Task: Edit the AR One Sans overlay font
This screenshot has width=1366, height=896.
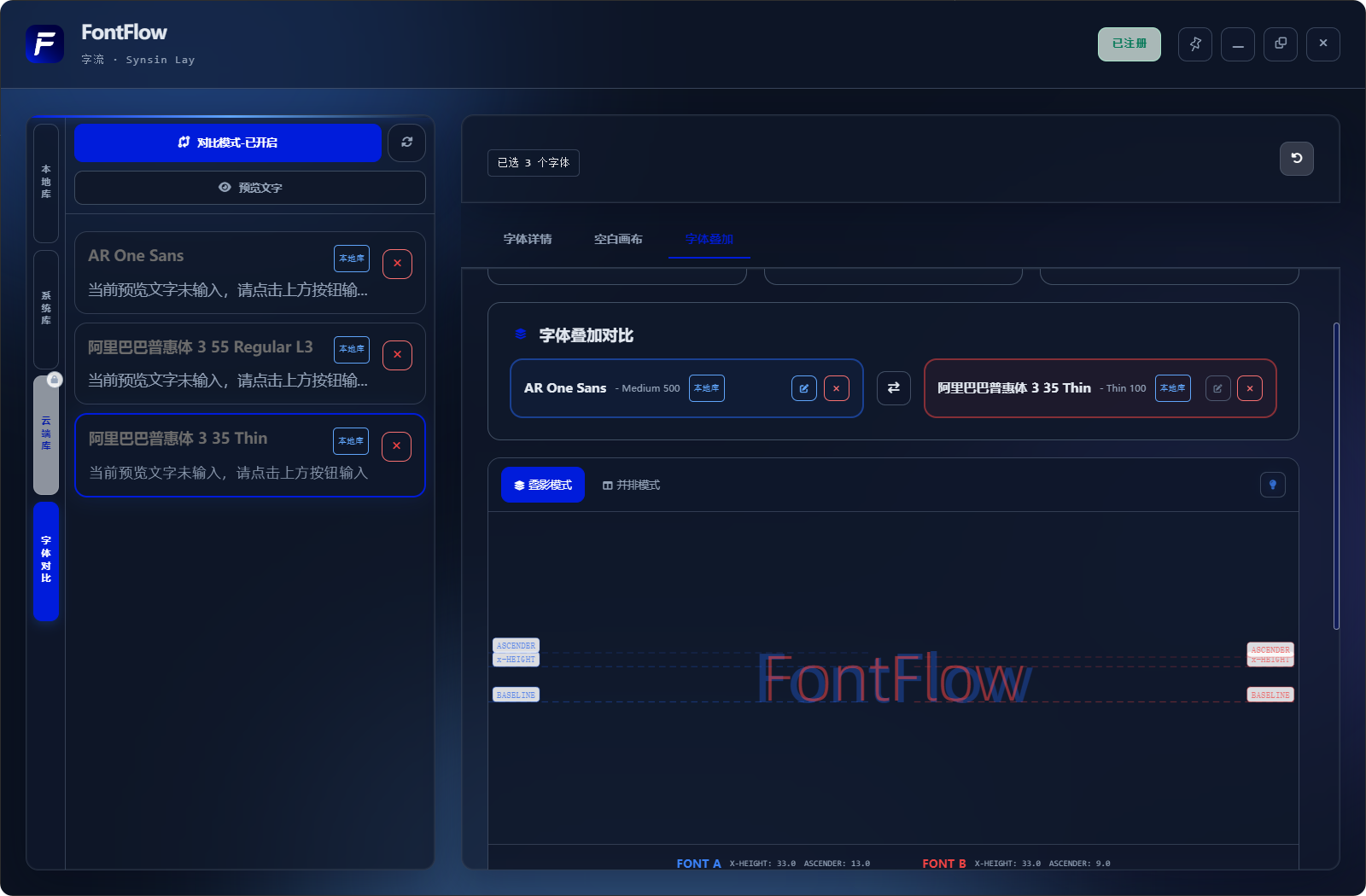Action: pos(804,388)
